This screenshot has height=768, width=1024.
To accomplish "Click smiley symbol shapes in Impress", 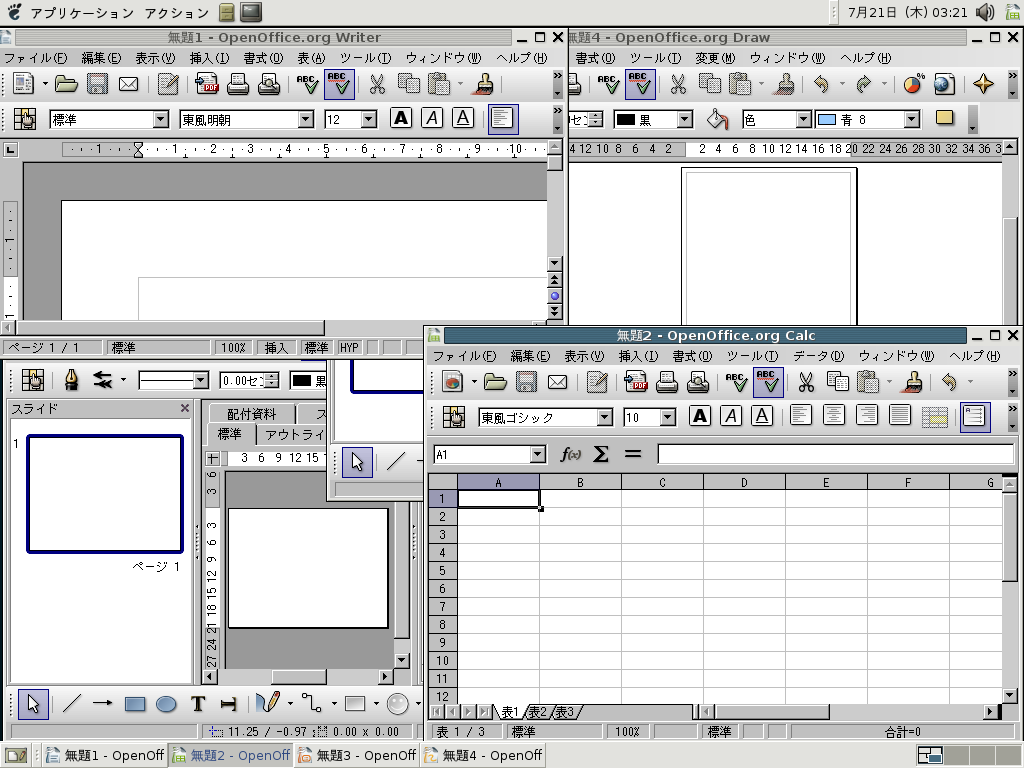I will [x=397, y=704].
